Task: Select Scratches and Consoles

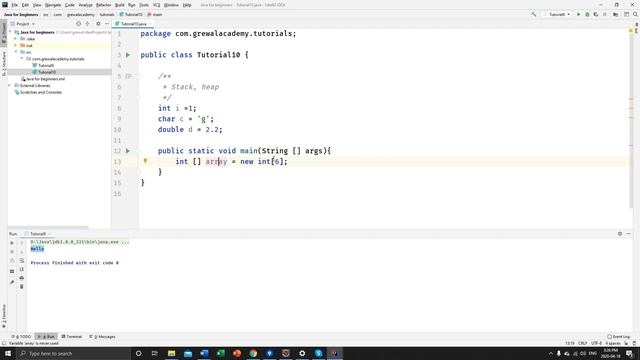Action: point(38,92)
